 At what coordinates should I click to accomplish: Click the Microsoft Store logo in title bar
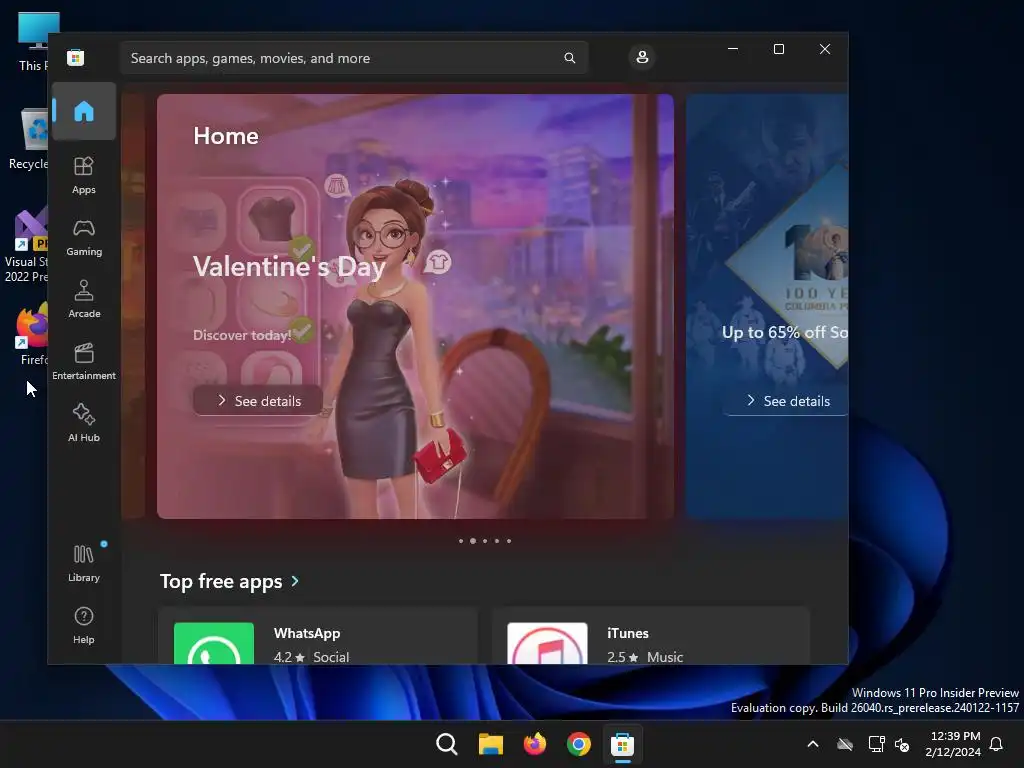click(76, 57)
